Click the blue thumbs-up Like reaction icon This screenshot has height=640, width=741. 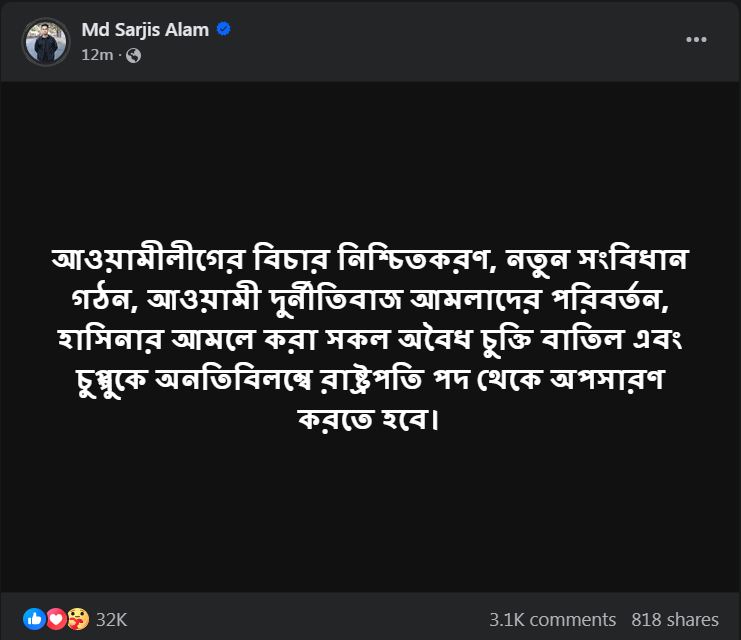click(x=34, y=619)
